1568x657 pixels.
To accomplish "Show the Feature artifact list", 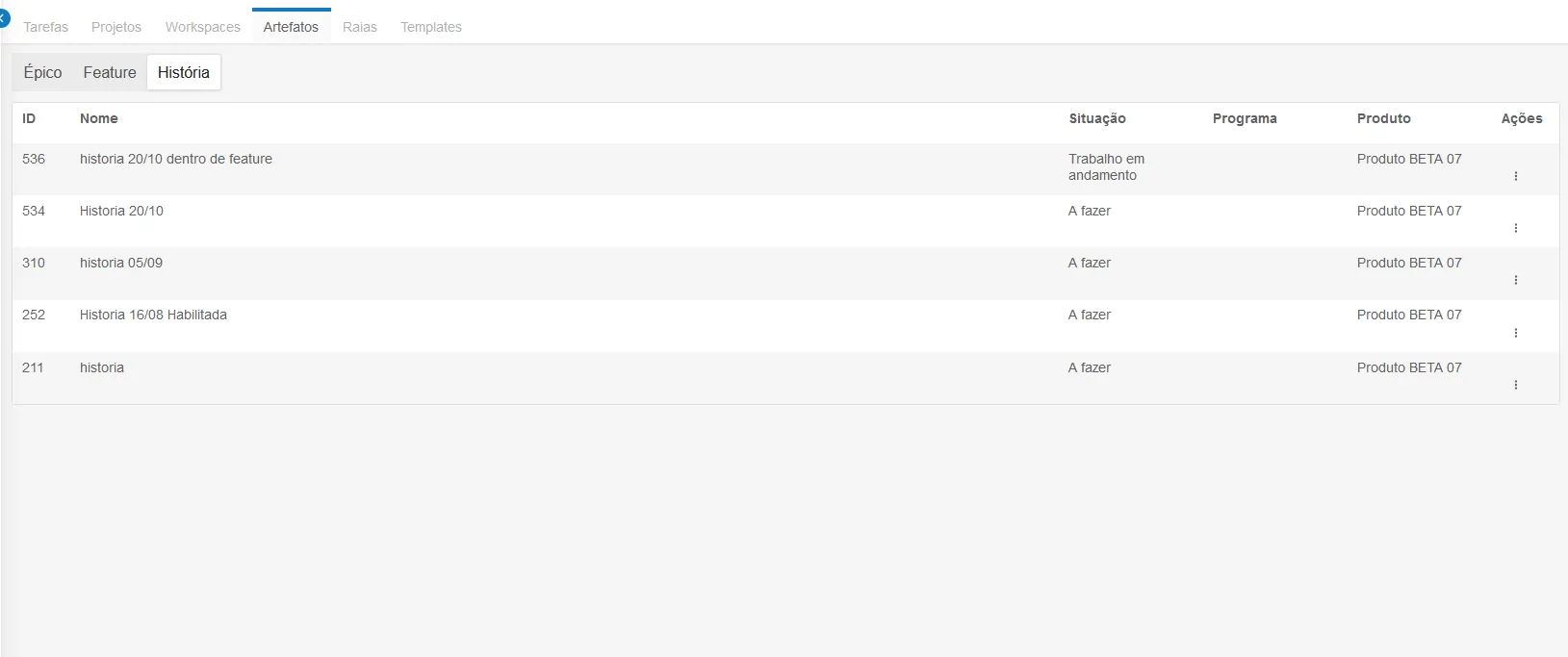I will 110,72.
